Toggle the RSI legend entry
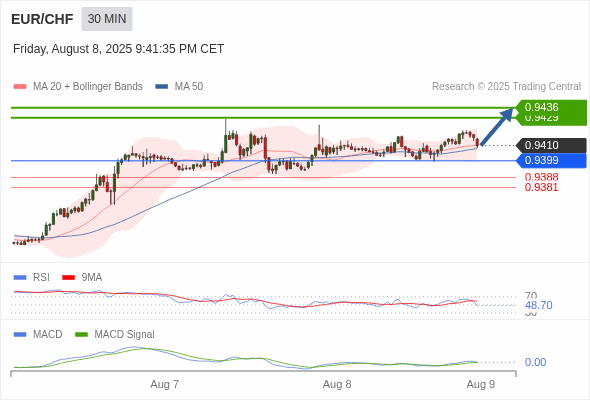 click(32, 277)
